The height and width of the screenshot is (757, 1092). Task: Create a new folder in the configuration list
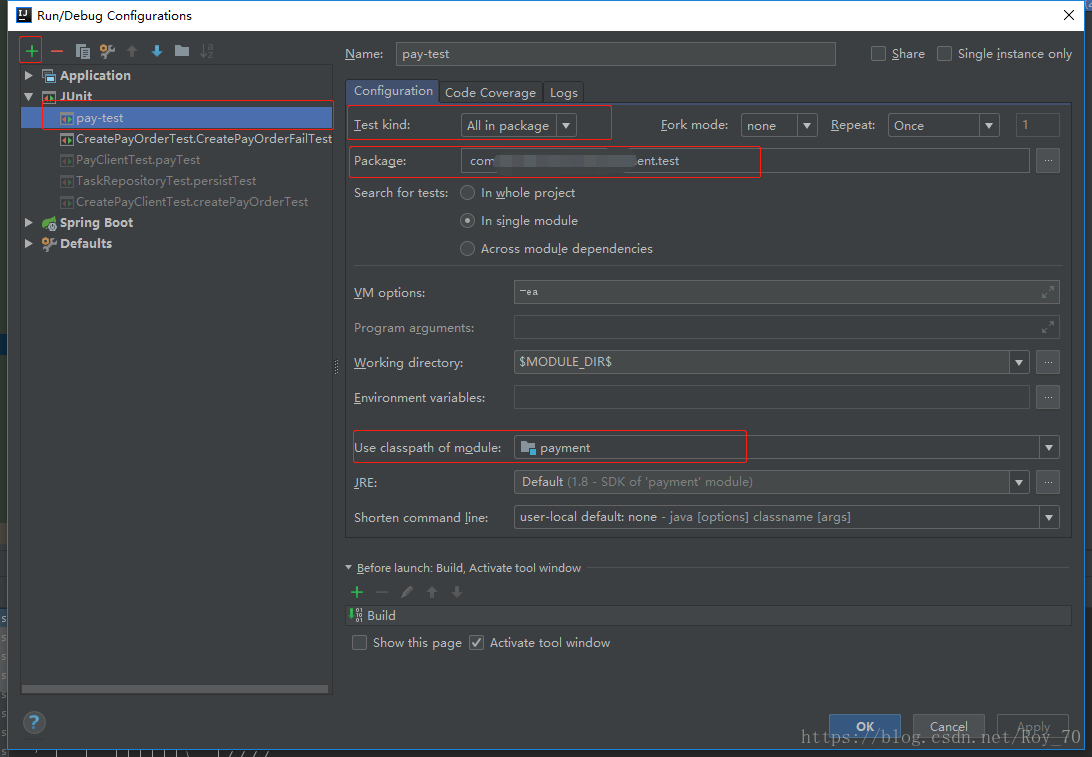[182, 51]
